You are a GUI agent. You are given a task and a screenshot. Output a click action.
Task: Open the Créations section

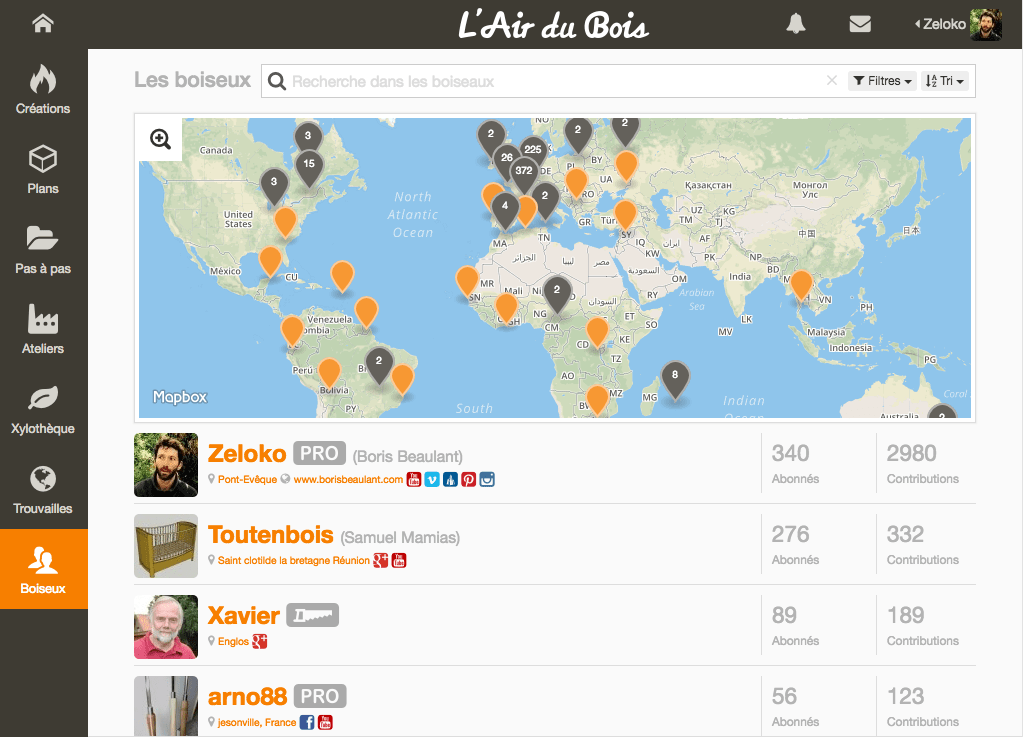(43, 89)
